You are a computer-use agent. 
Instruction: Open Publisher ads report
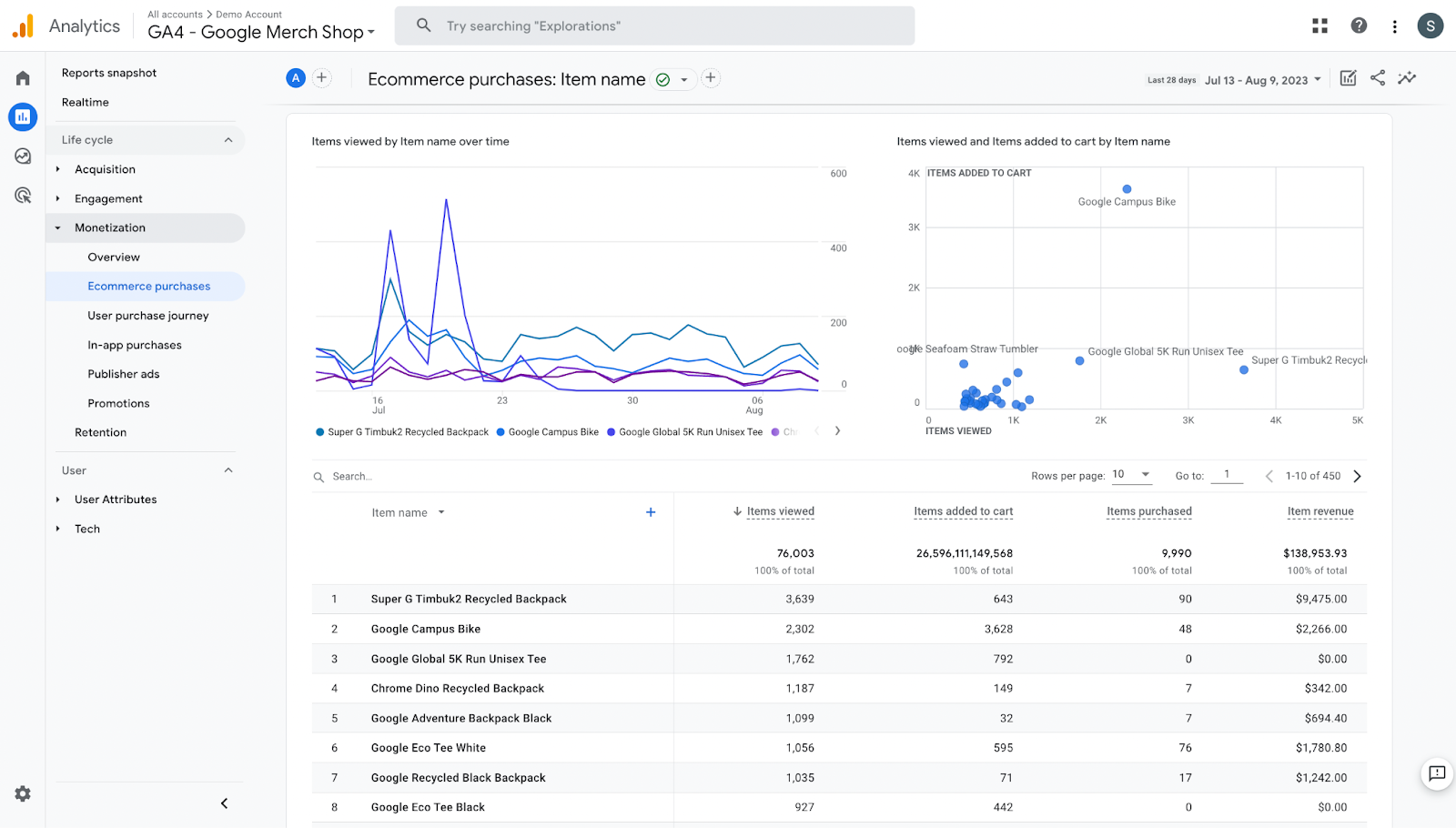click(x=124, y=374)
